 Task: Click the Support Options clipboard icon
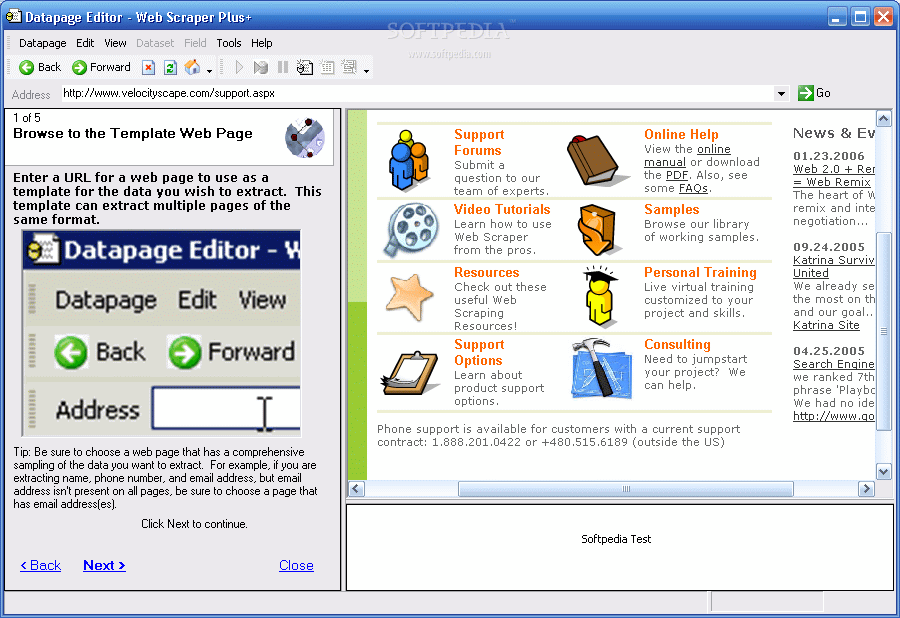coord(409,374)
